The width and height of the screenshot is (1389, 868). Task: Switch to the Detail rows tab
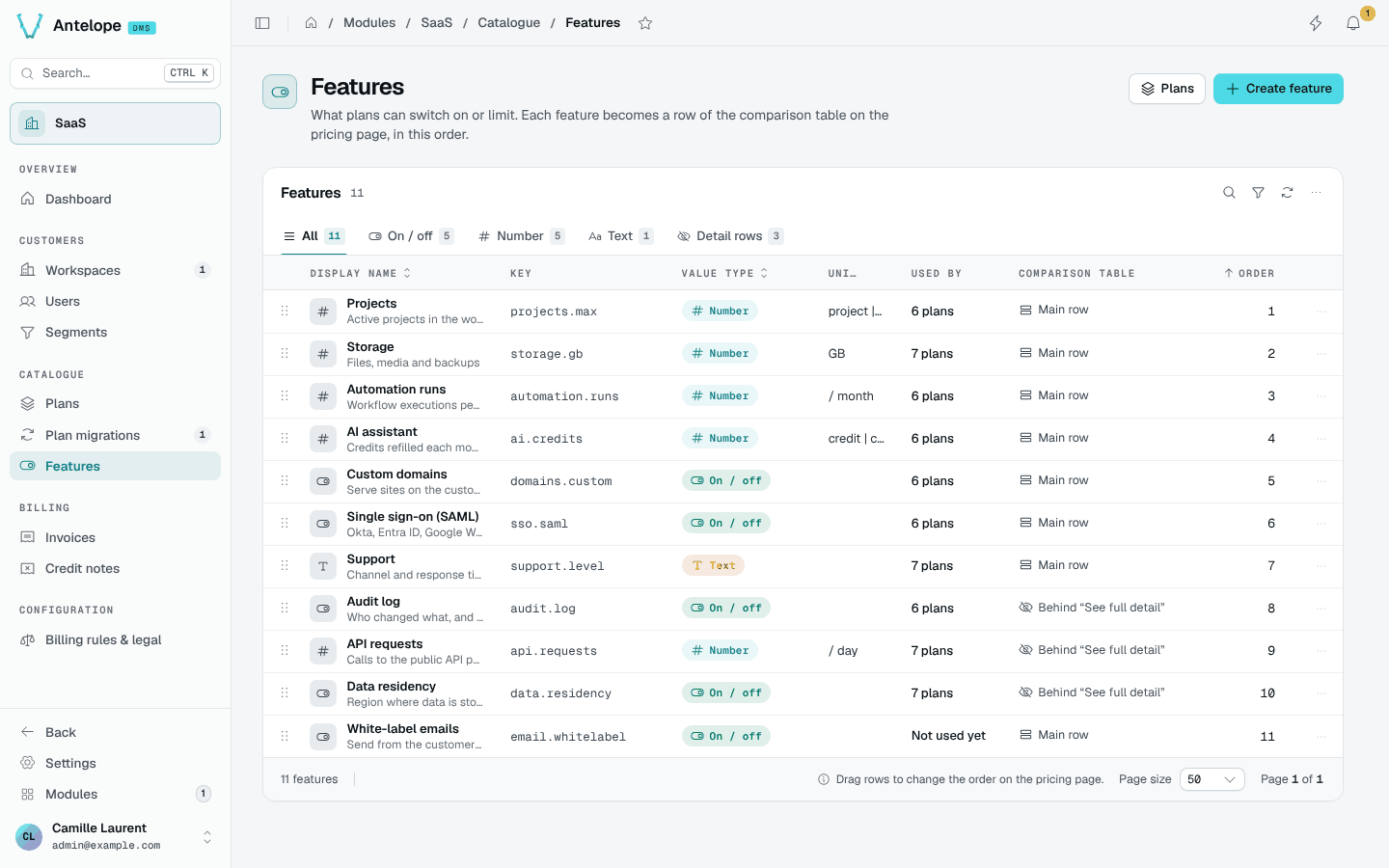[x=730, y=236]
